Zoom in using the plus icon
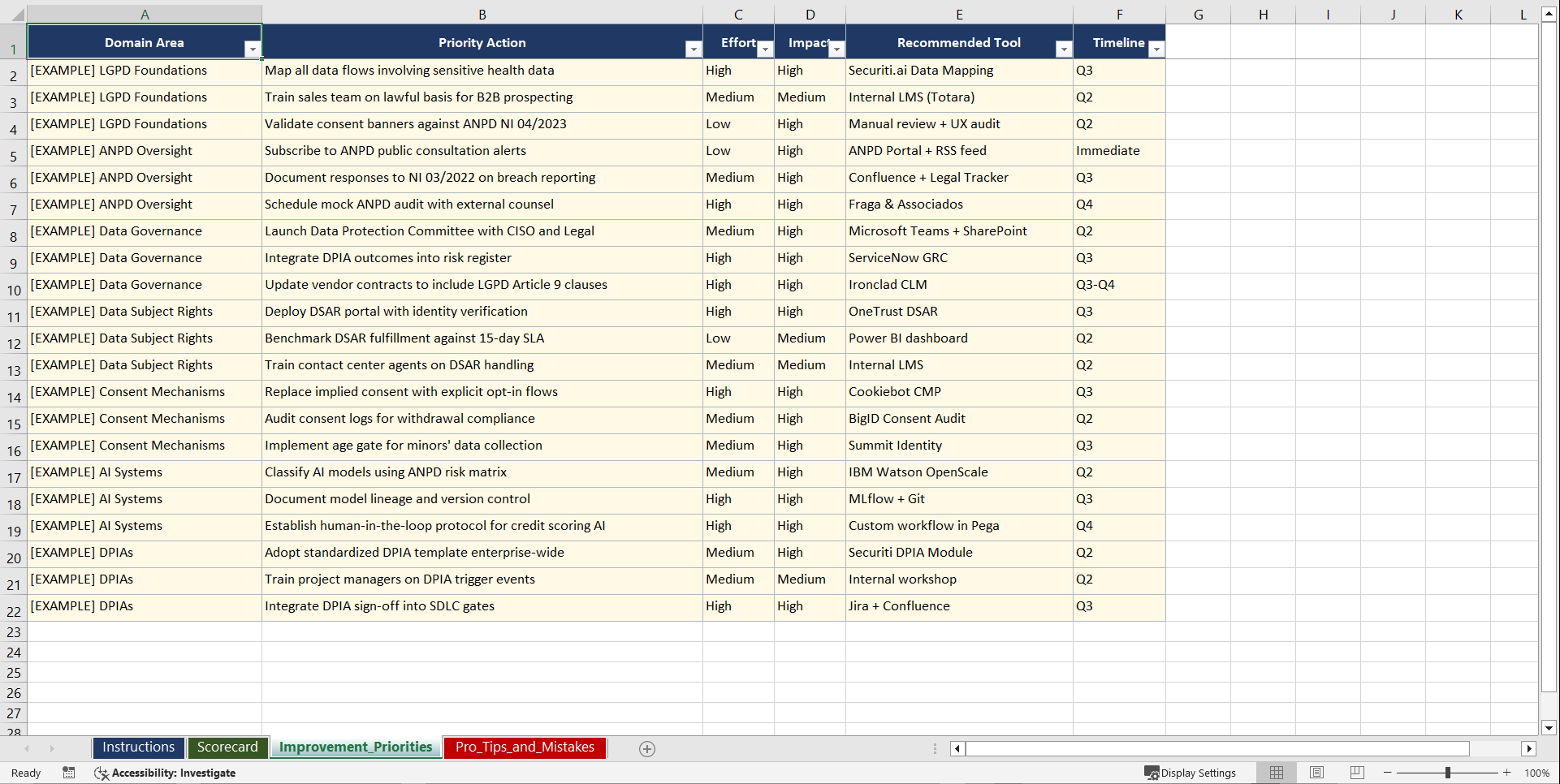 1506,773
